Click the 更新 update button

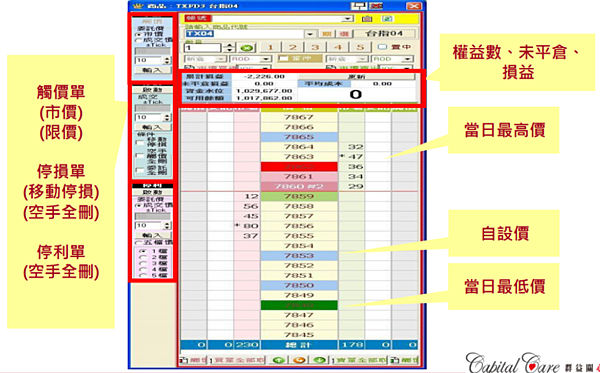356,77
